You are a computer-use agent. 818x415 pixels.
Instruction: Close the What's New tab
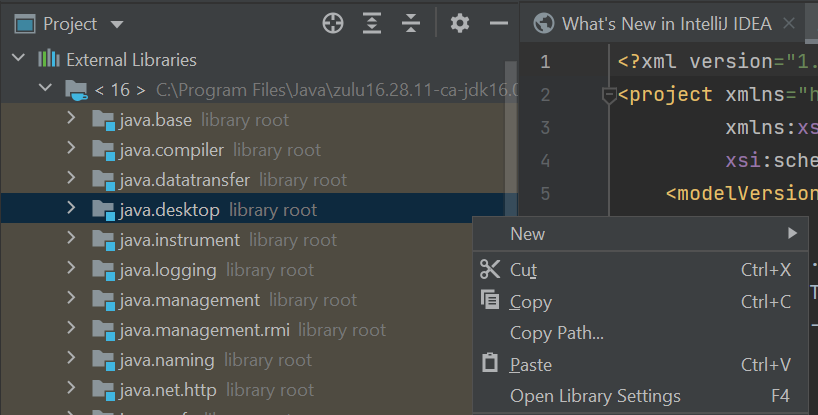click(x=789, y=23)
